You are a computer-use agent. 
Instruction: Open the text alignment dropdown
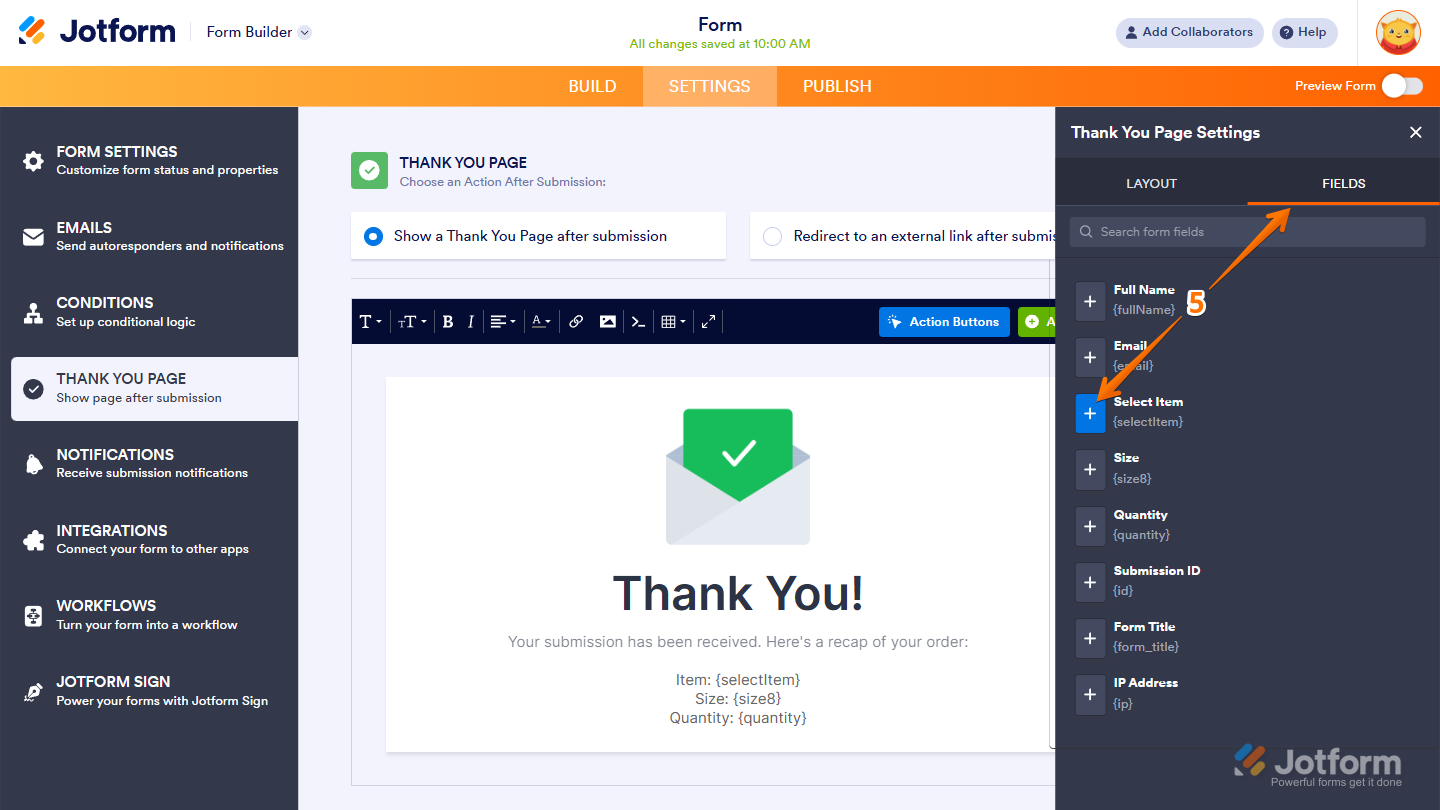pos(503,321)
